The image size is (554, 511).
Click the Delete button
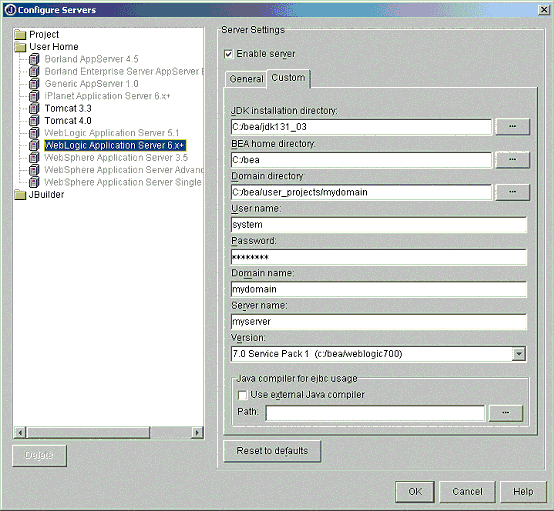point(39,455)
